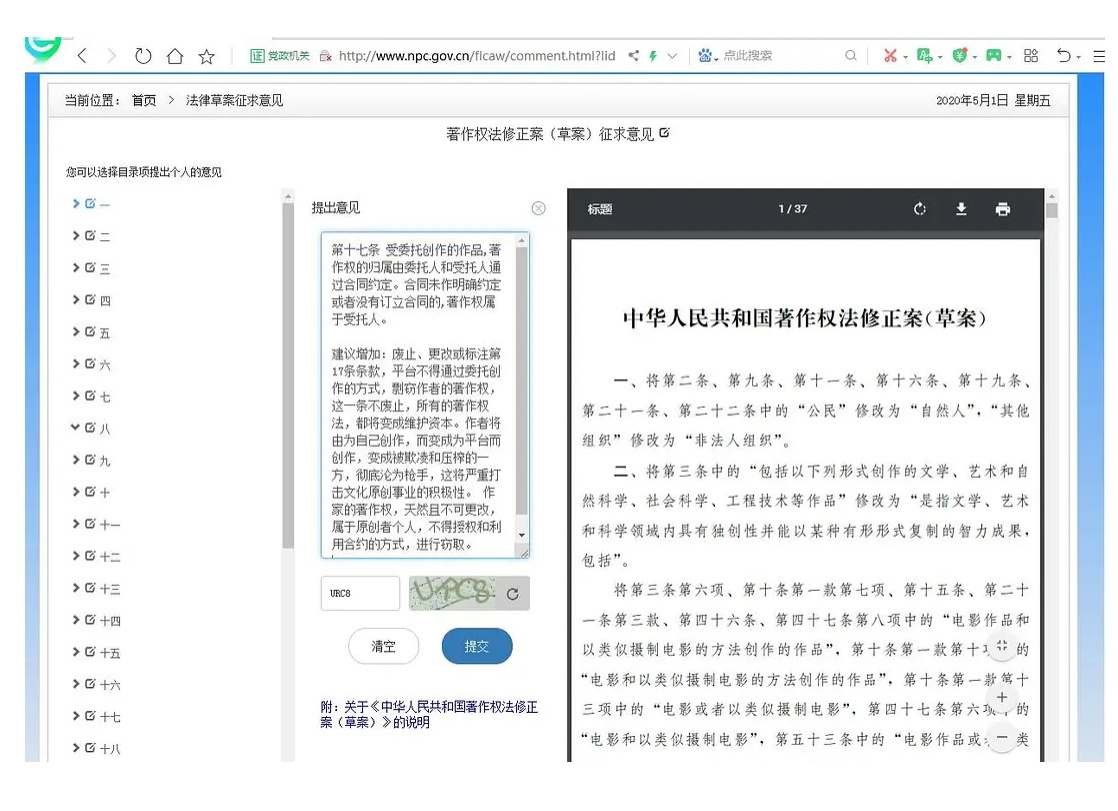Reload the page with refresh icon
1118x811 pixels.
(143, 56)
